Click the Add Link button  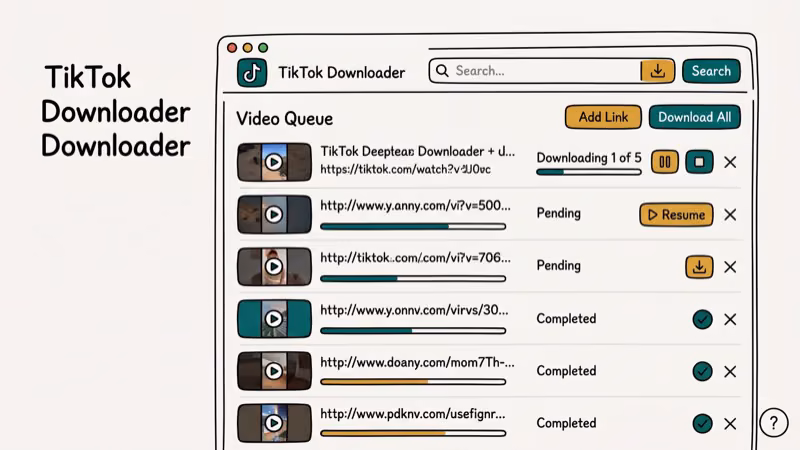603,117
